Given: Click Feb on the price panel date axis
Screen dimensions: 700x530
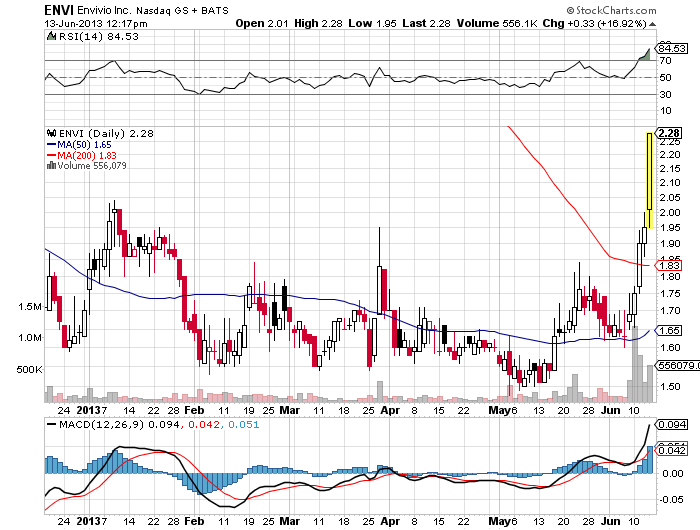Looking at the screenshot, I should [x=194, y=410].
